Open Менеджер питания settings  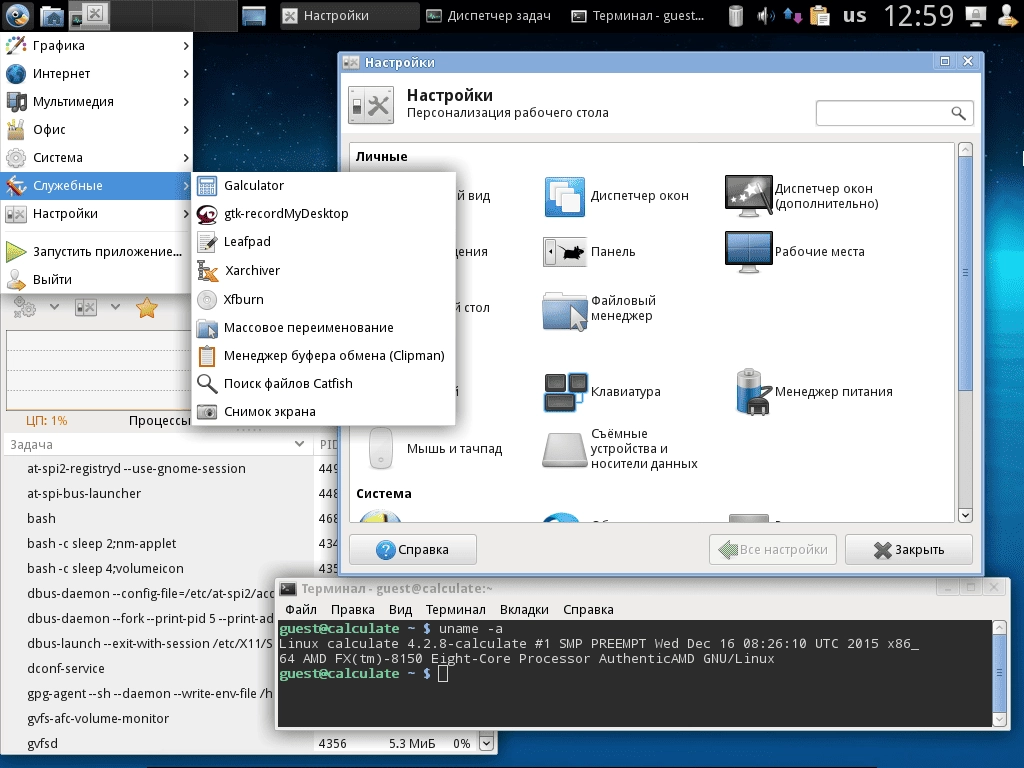tap(814, 392)
